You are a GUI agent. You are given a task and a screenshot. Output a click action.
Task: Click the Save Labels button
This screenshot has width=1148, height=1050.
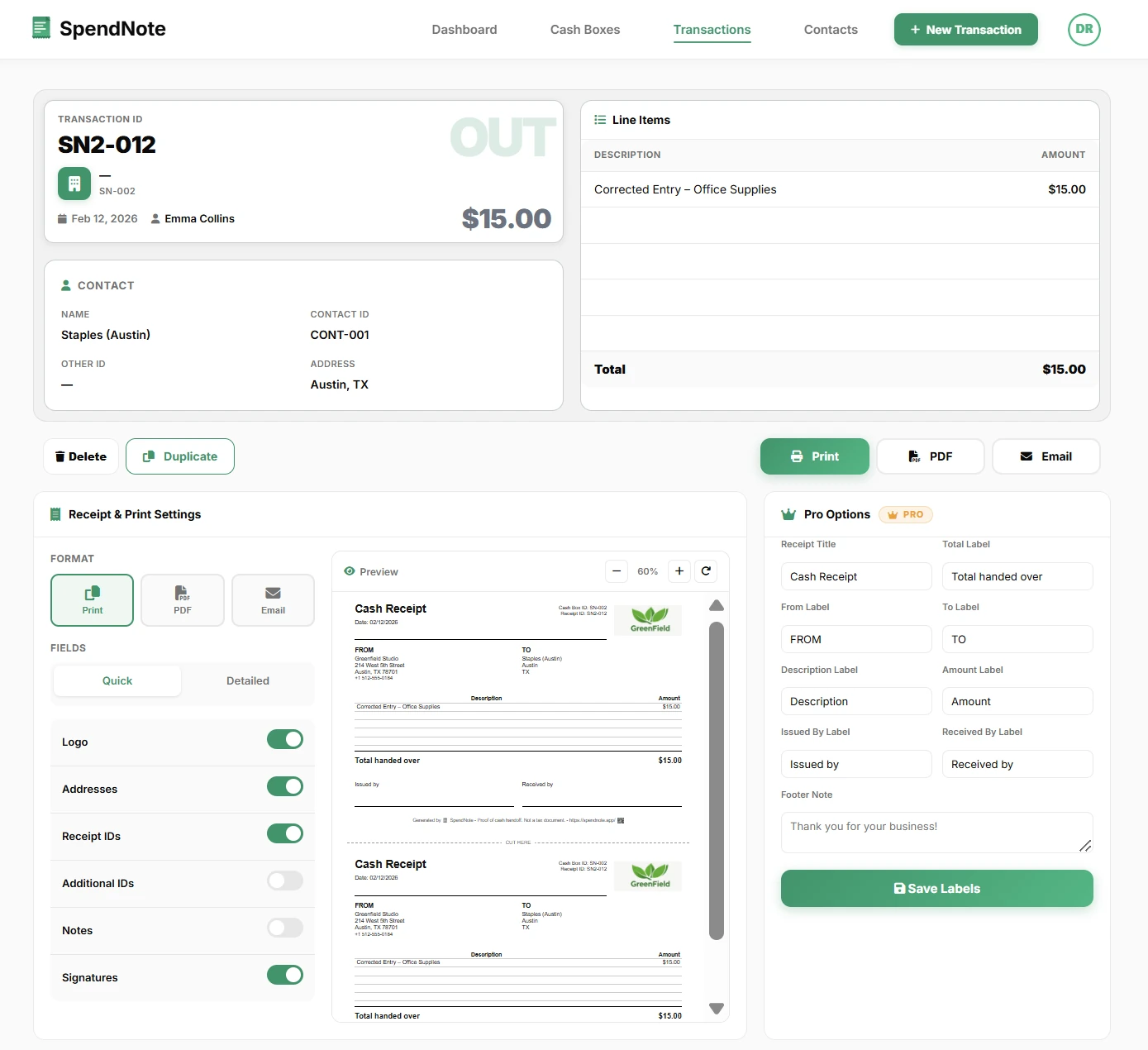pyautogui.click(x=936, y=888)
